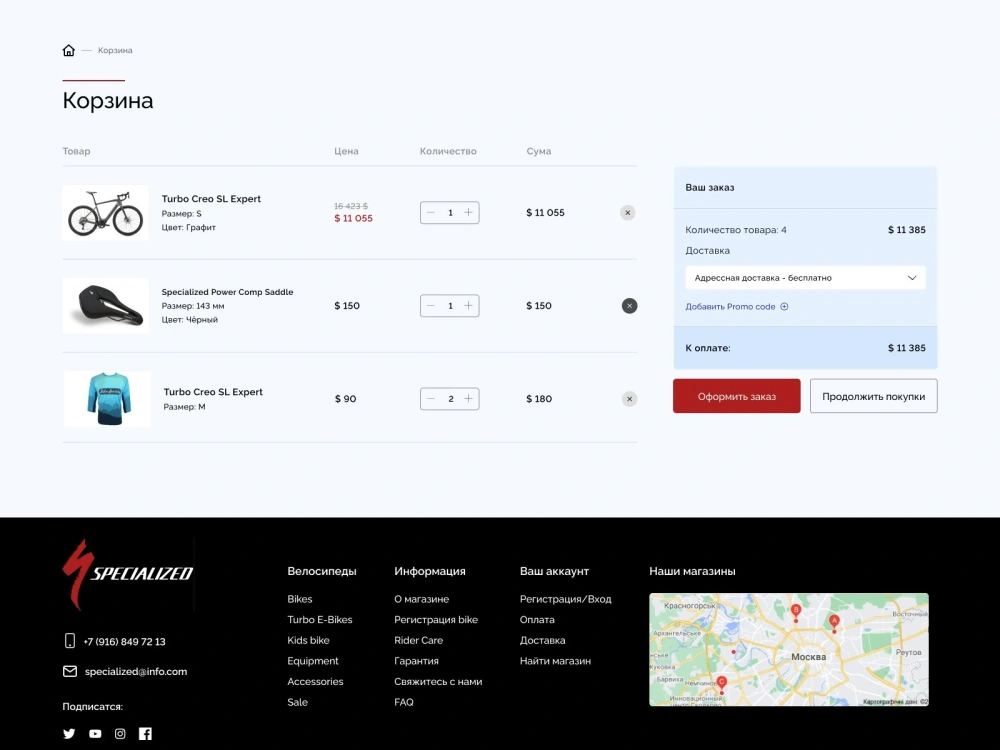Open the Equipment footer link
Viewport: 1000px width, 750px height.
pos(312,661)
